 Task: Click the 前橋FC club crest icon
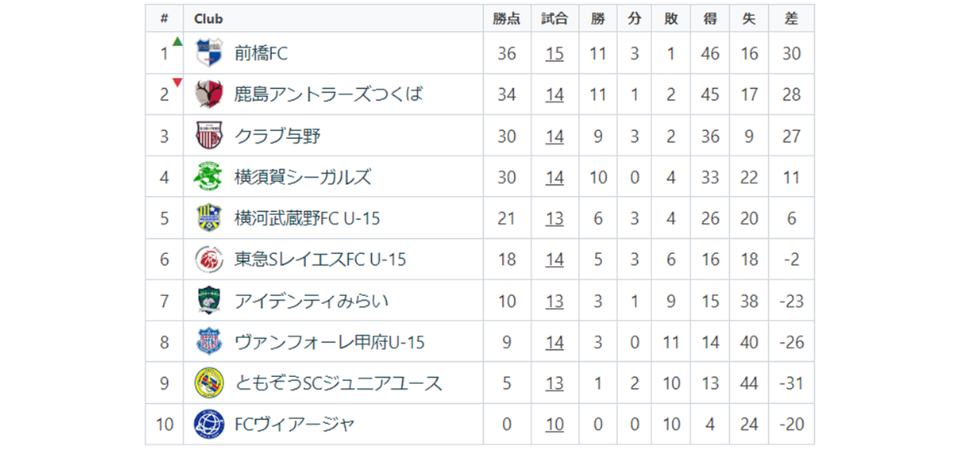pos(208,53)
